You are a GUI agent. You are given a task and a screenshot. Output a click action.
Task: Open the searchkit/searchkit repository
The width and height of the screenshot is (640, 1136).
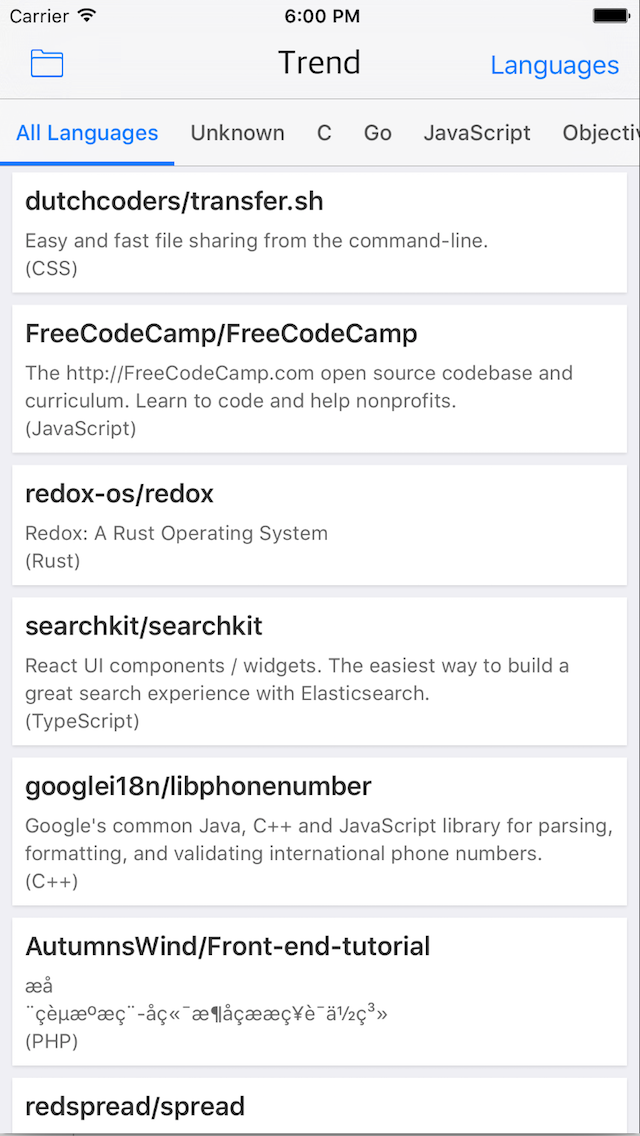[320, 672]
